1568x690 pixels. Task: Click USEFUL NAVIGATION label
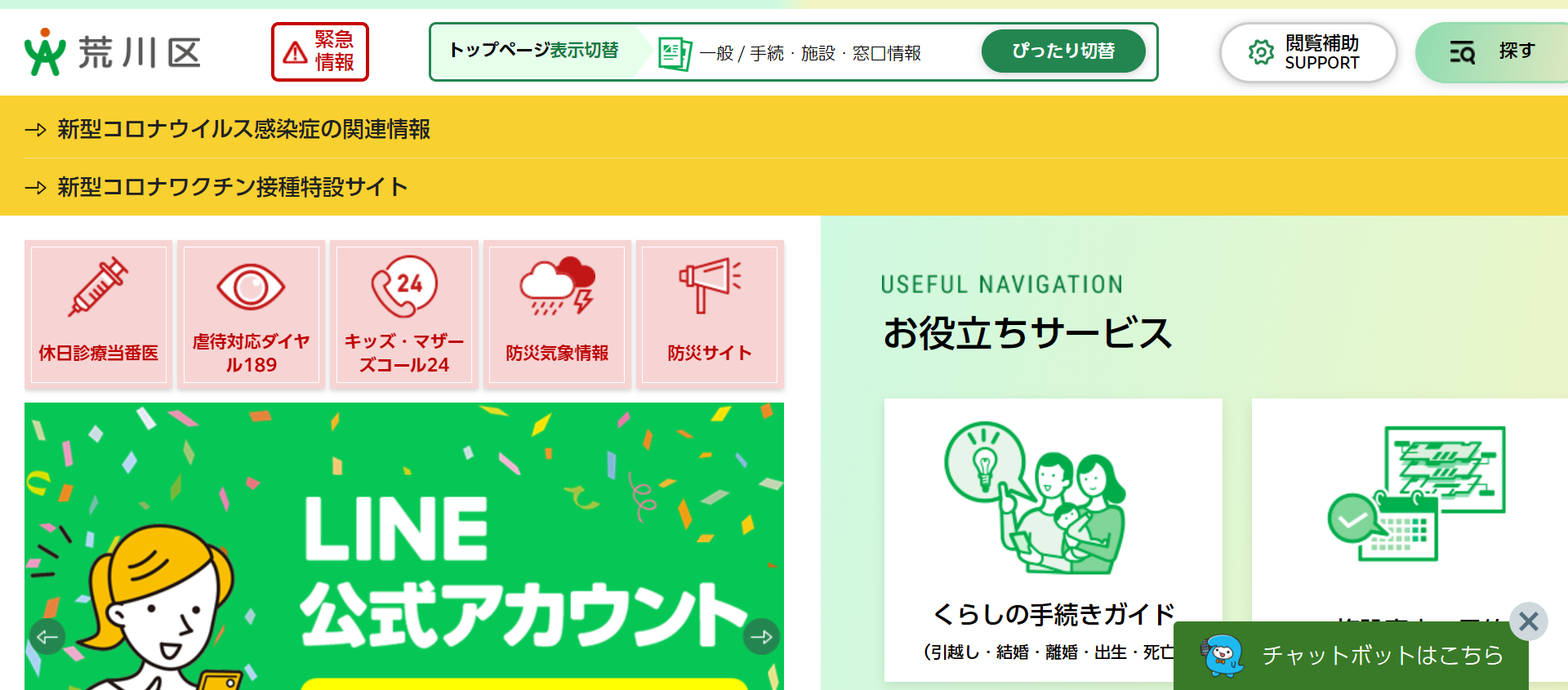[x=1002, y=284]
